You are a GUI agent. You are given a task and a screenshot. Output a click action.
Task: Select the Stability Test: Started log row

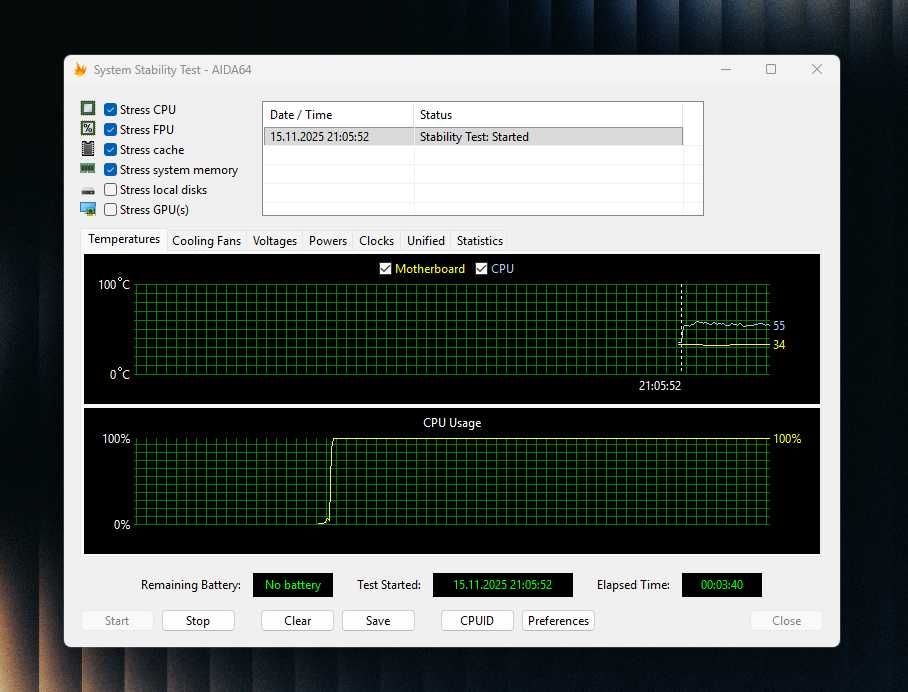point(474,137)
